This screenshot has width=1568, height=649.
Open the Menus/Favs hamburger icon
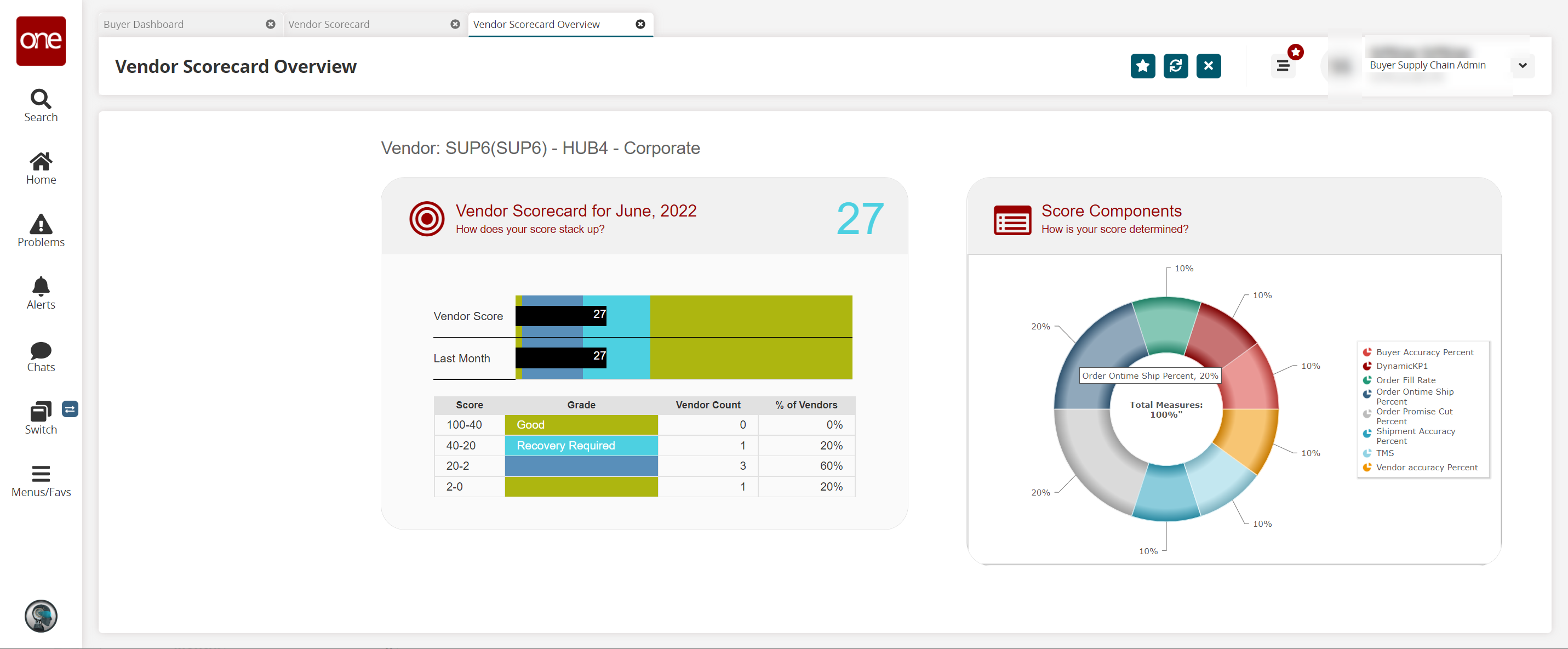pyautogui.click(x=41, y=474)
